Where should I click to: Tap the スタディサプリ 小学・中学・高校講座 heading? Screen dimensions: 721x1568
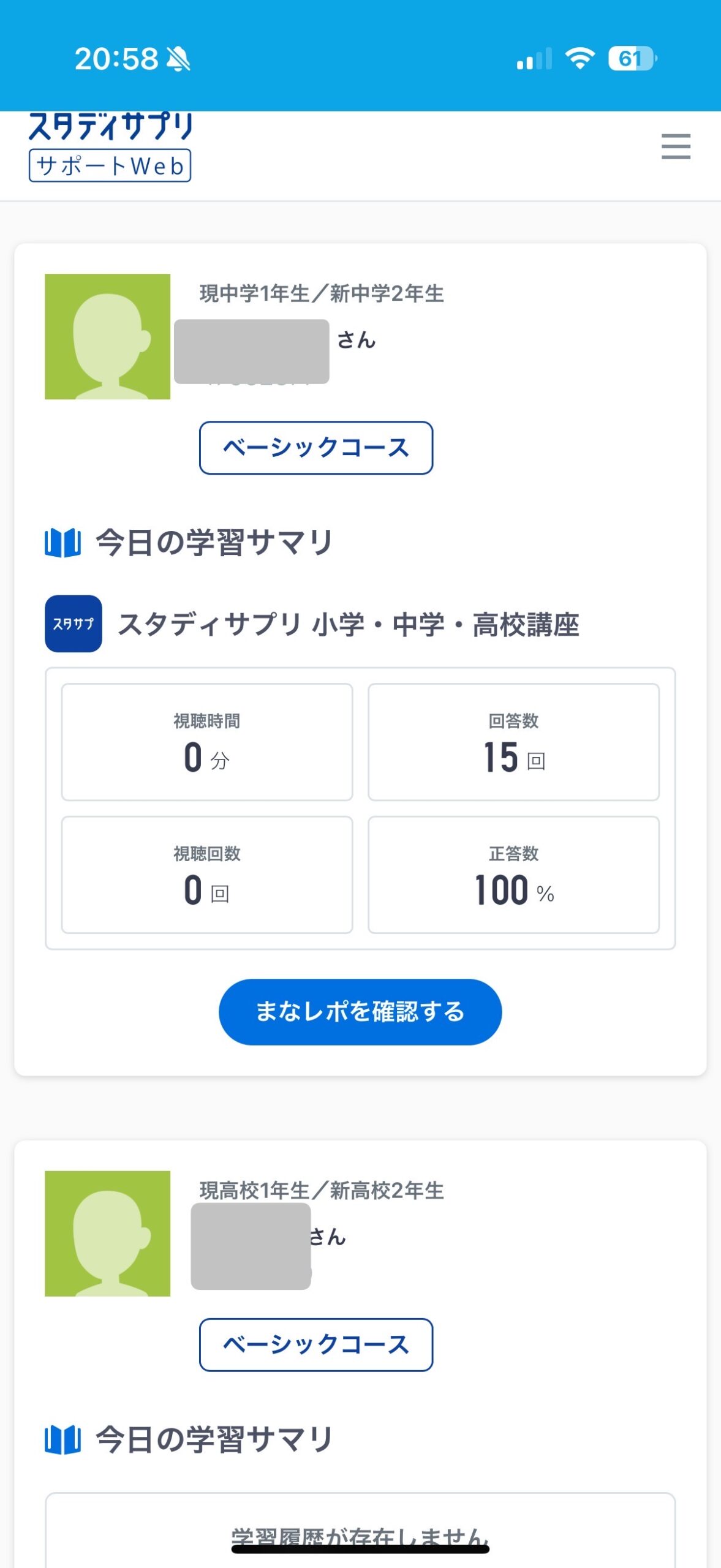tap(348, 625)
